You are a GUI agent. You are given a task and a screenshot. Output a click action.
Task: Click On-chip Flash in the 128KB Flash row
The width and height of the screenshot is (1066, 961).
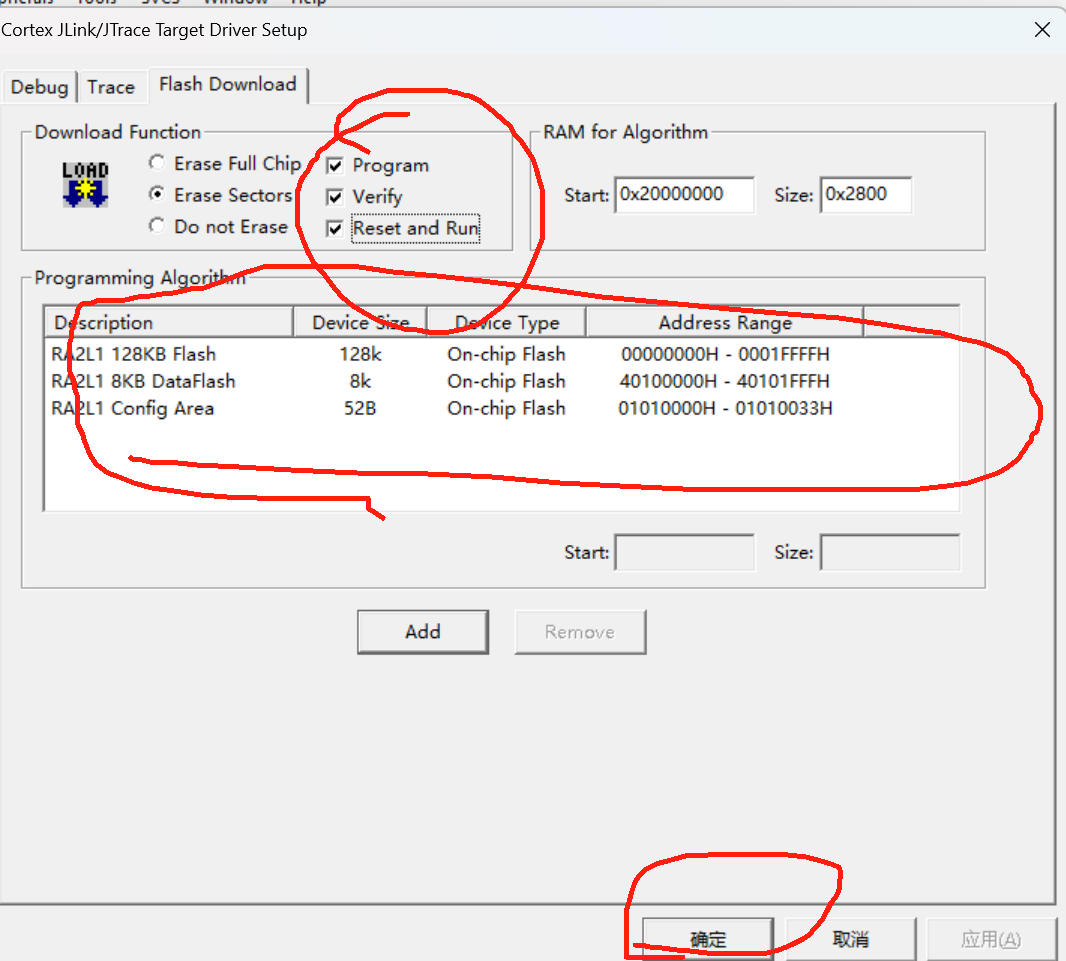pyautogui.click(x=506, y=354)
